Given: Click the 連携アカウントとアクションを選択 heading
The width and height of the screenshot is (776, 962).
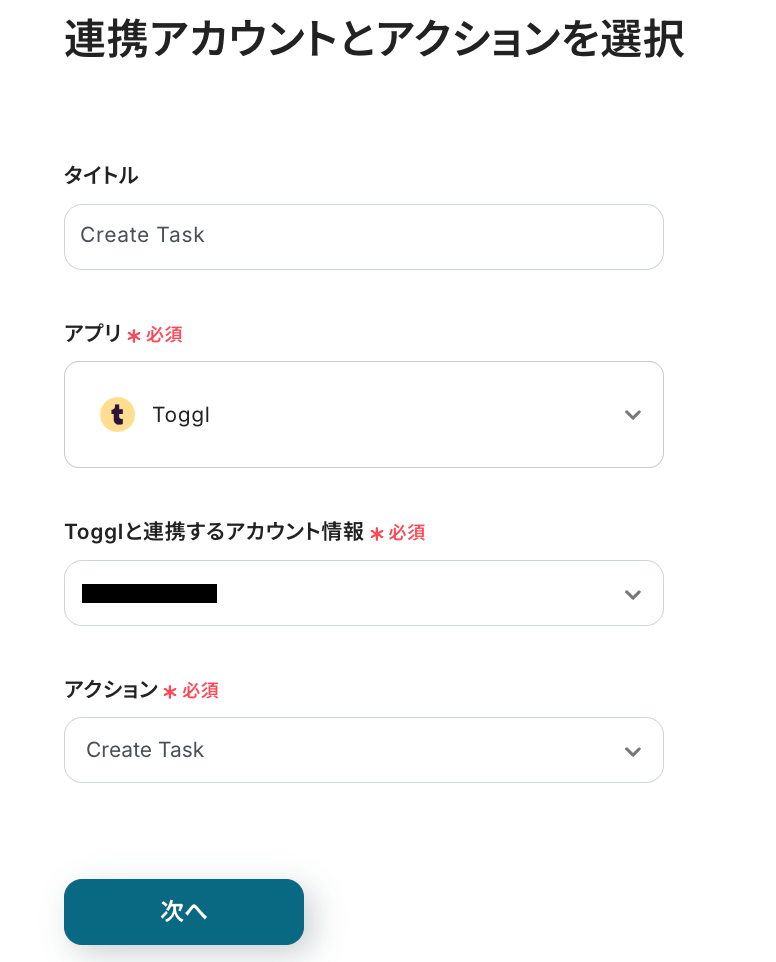Looking at the screenshot, I should click(x=374, y=41).
